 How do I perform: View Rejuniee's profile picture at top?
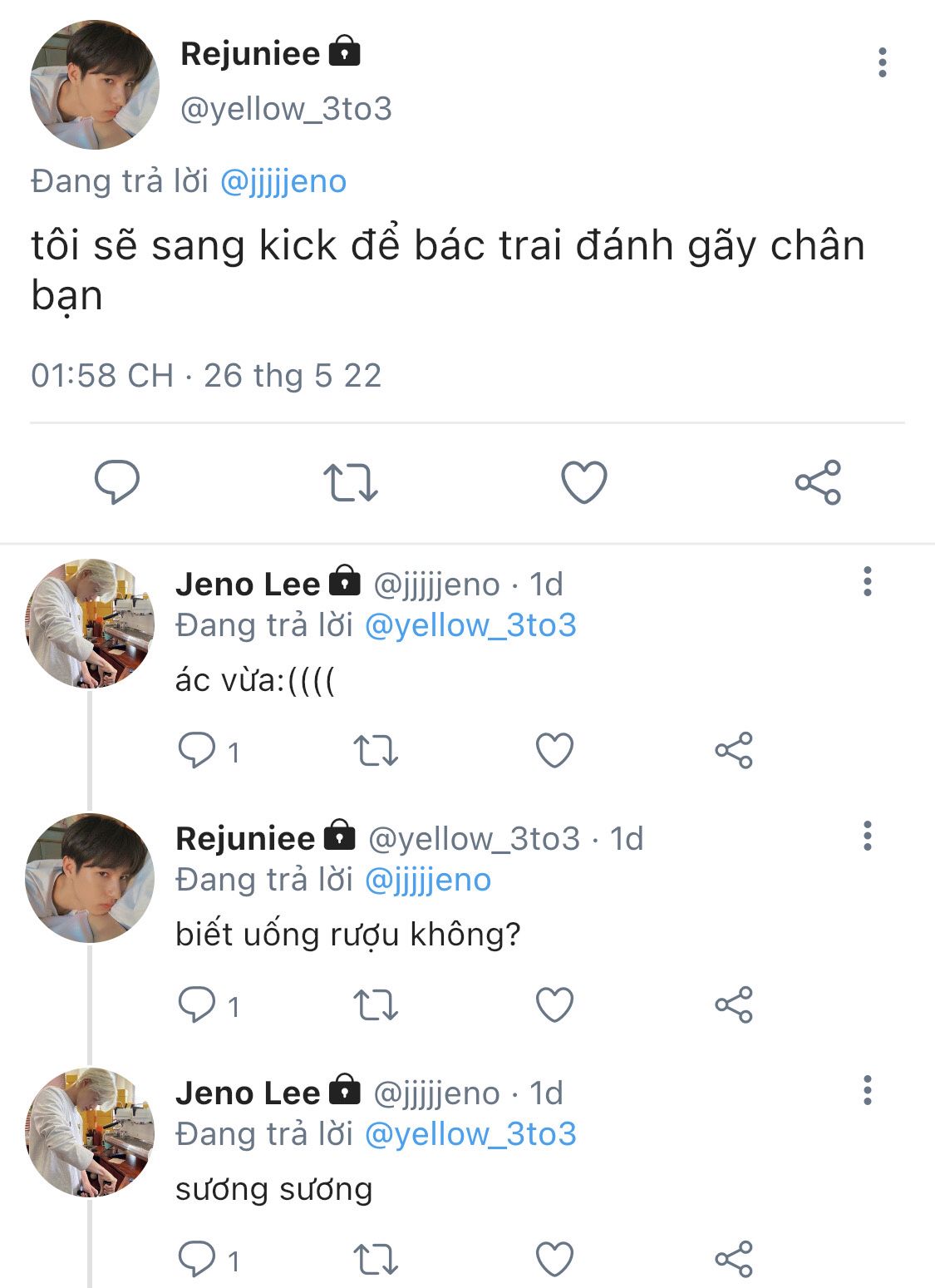[94, 85]
